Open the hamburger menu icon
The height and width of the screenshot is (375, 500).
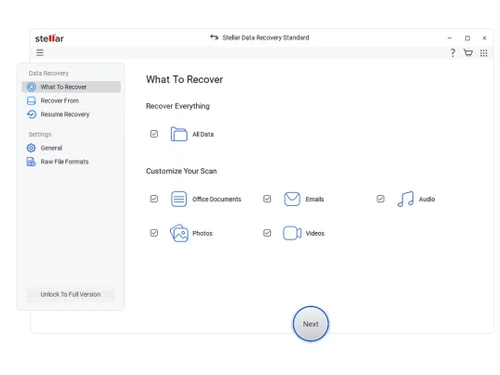(x=40, y=53)
